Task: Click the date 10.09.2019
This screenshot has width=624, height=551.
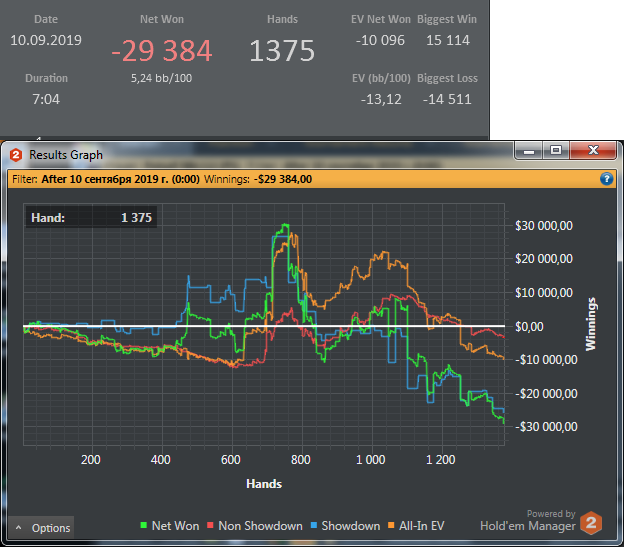Action: point(46,40)
